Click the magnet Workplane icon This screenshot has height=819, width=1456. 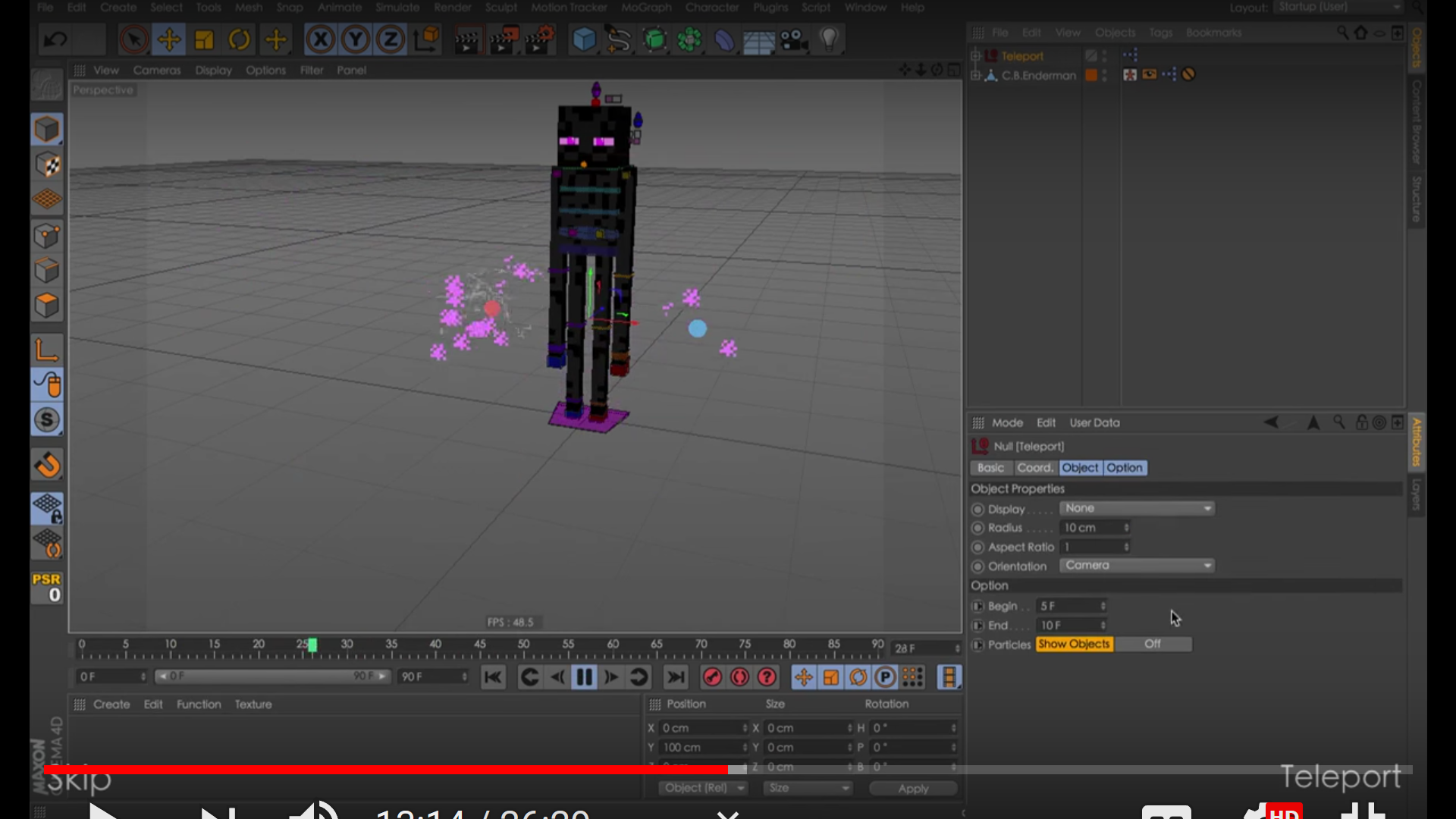point(47,465)
